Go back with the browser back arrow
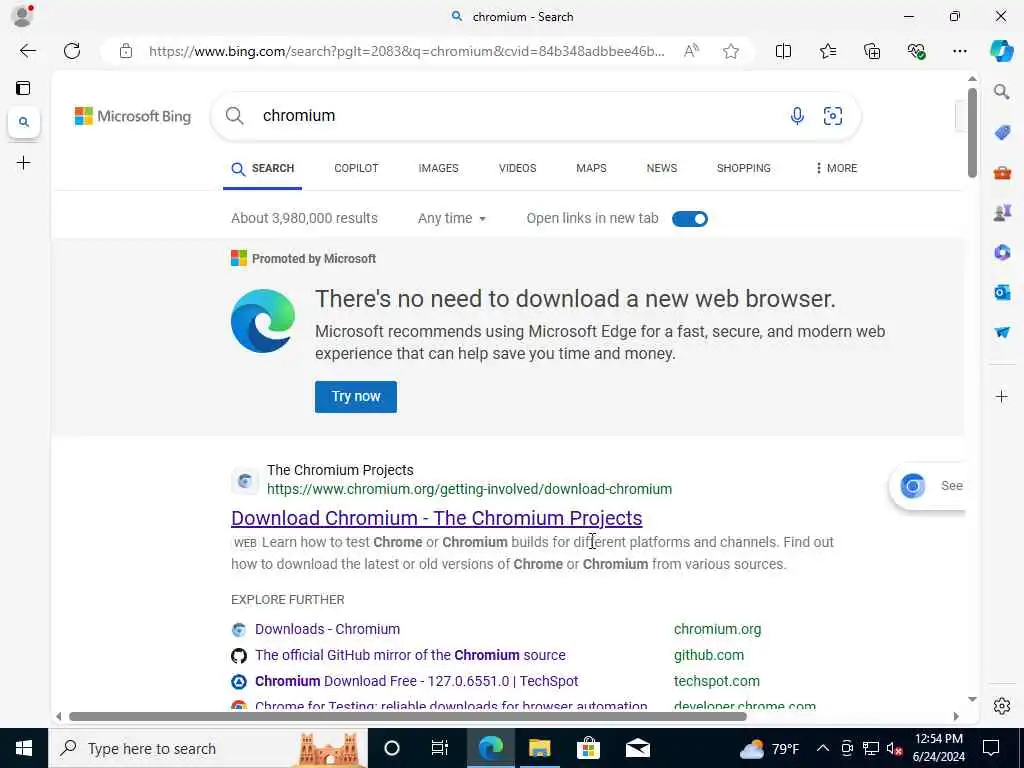This screenshot has height=768, width=1024. (x=27, y=51)
